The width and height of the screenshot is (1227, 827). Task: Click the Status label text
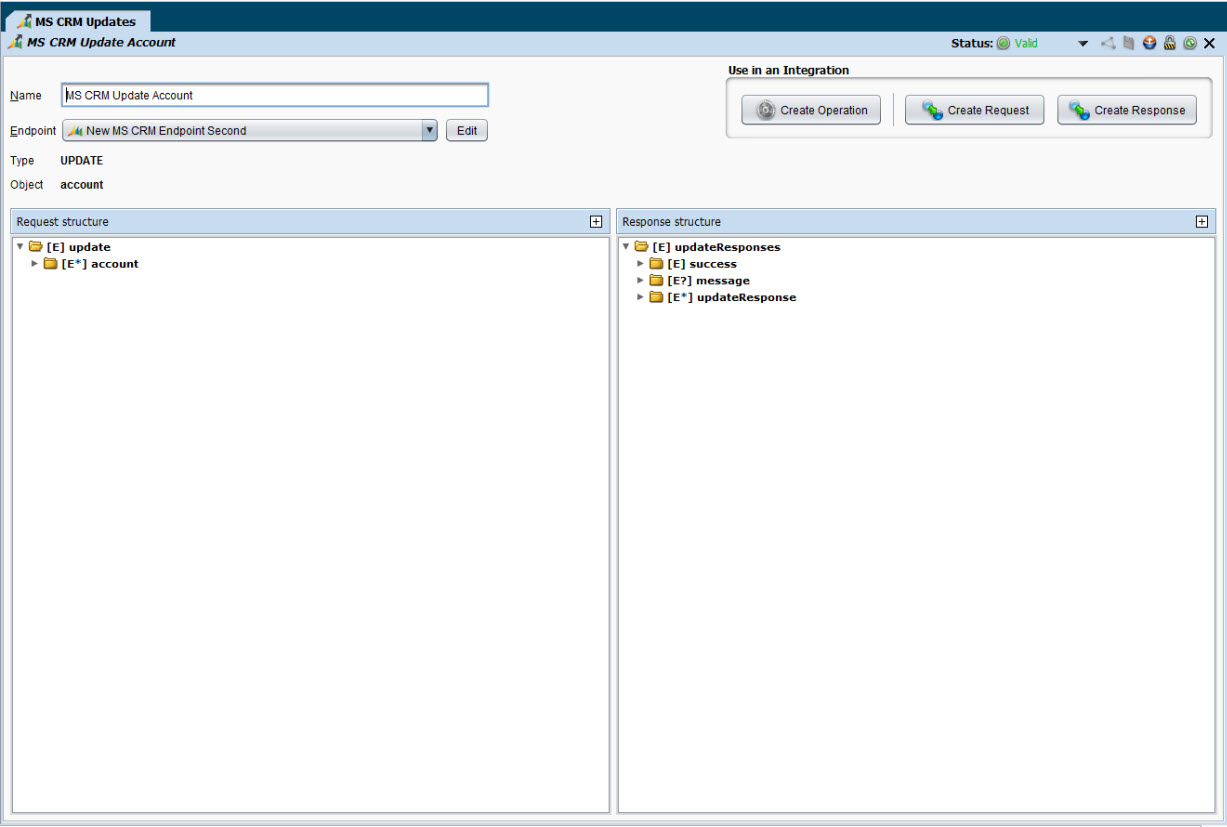(x=972, y=44)
